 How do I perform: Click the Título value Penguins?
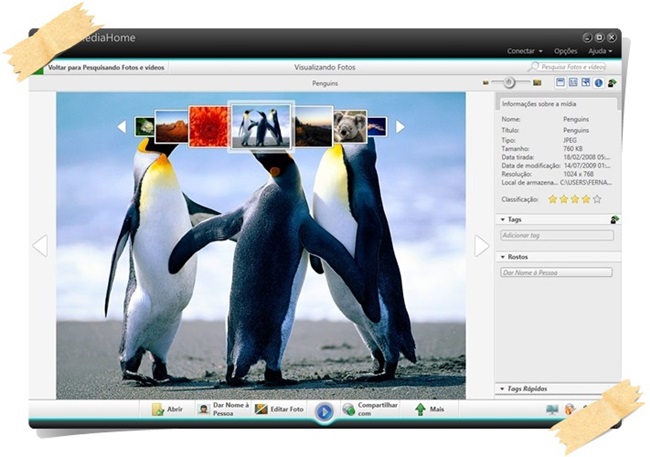(x=576, y=130)
